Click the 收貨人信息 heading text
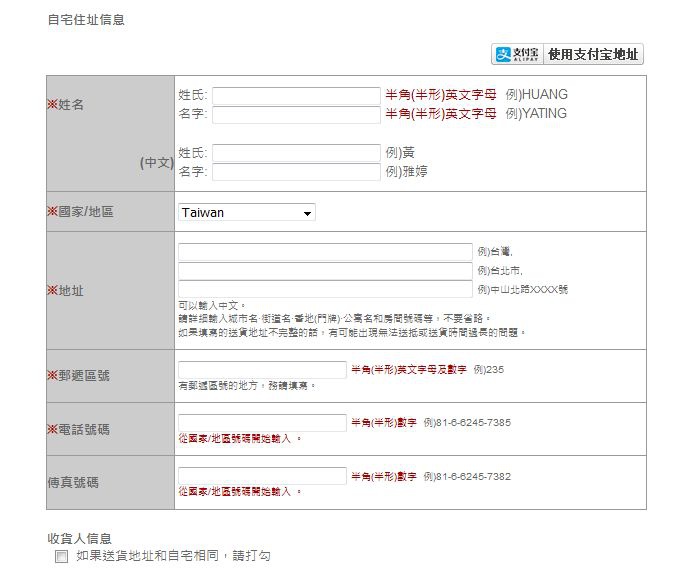 pos(79,538)
